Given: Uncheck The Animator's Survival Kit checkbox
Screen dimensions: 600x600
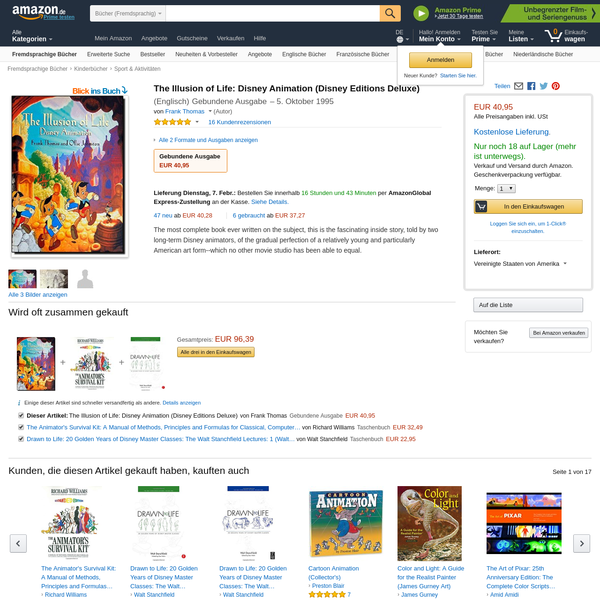Looking at the screenshot, I should pos(21,427).
